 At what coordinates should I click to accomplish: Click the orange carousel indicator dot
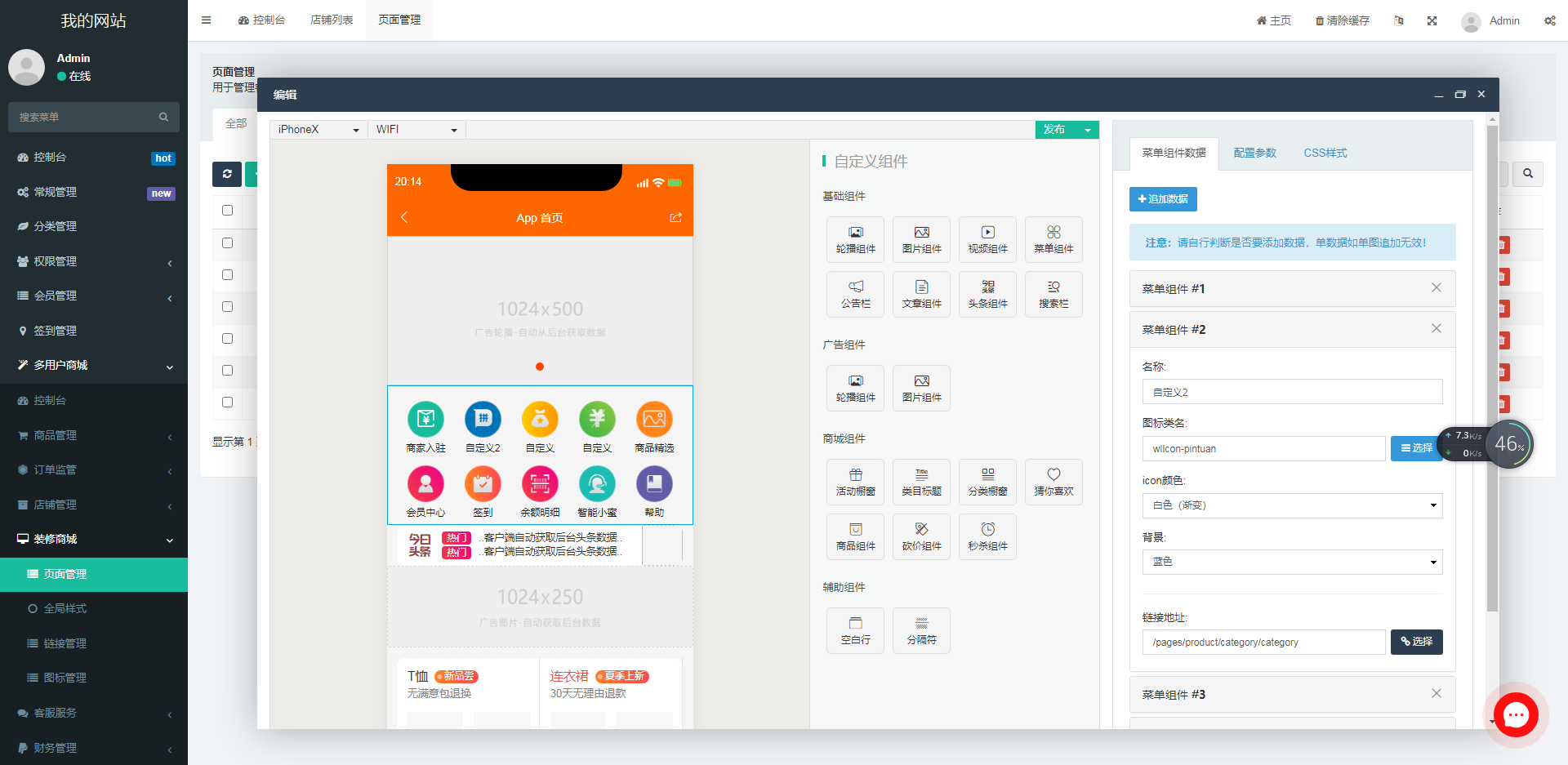click(540, 367)
